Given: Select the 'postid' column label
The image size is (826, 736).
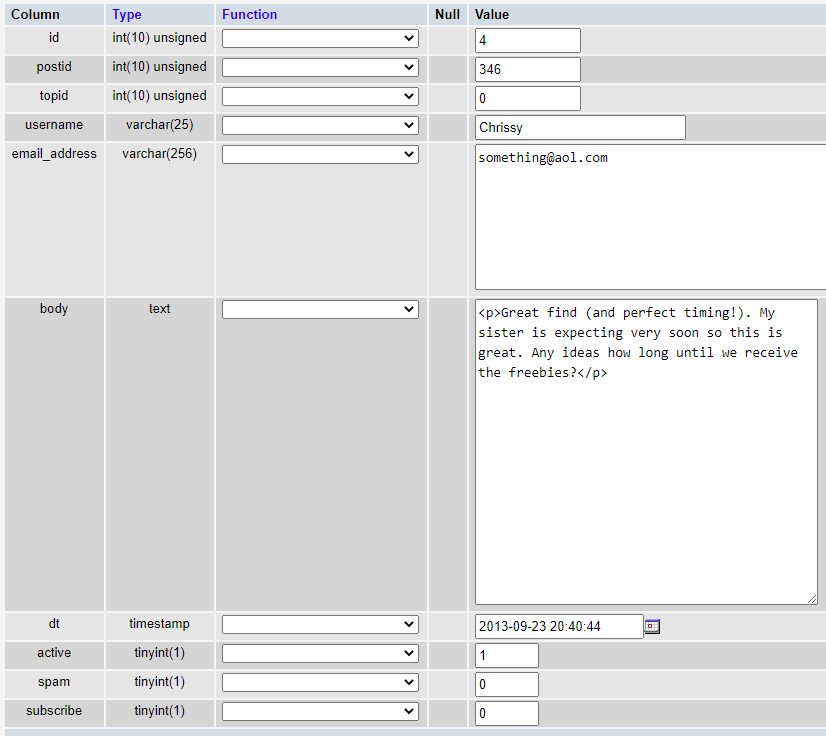Looking at the screenshot, I should (x=54, y=67).
